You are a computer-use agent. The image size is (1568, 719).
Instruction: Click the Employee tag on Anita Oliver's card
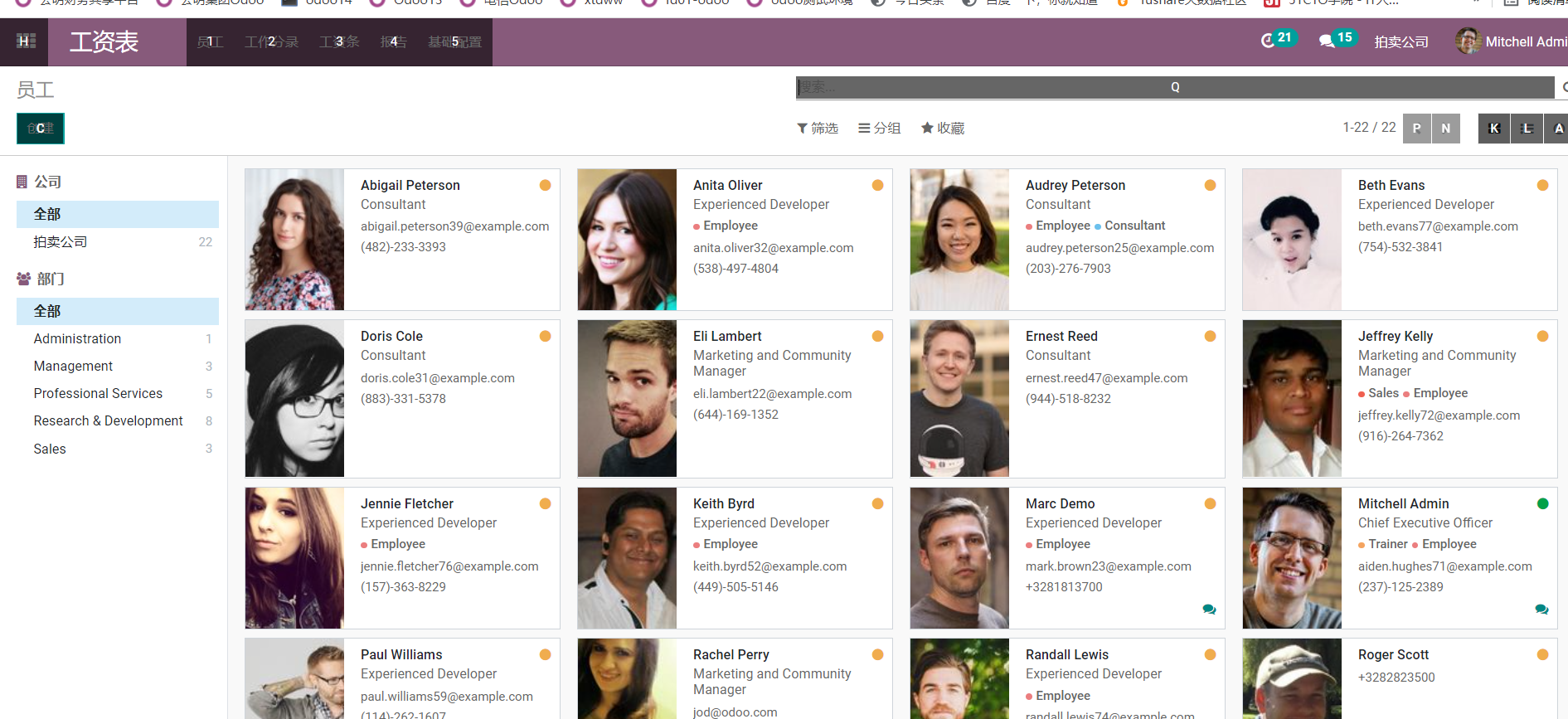(x=726, y=226)
